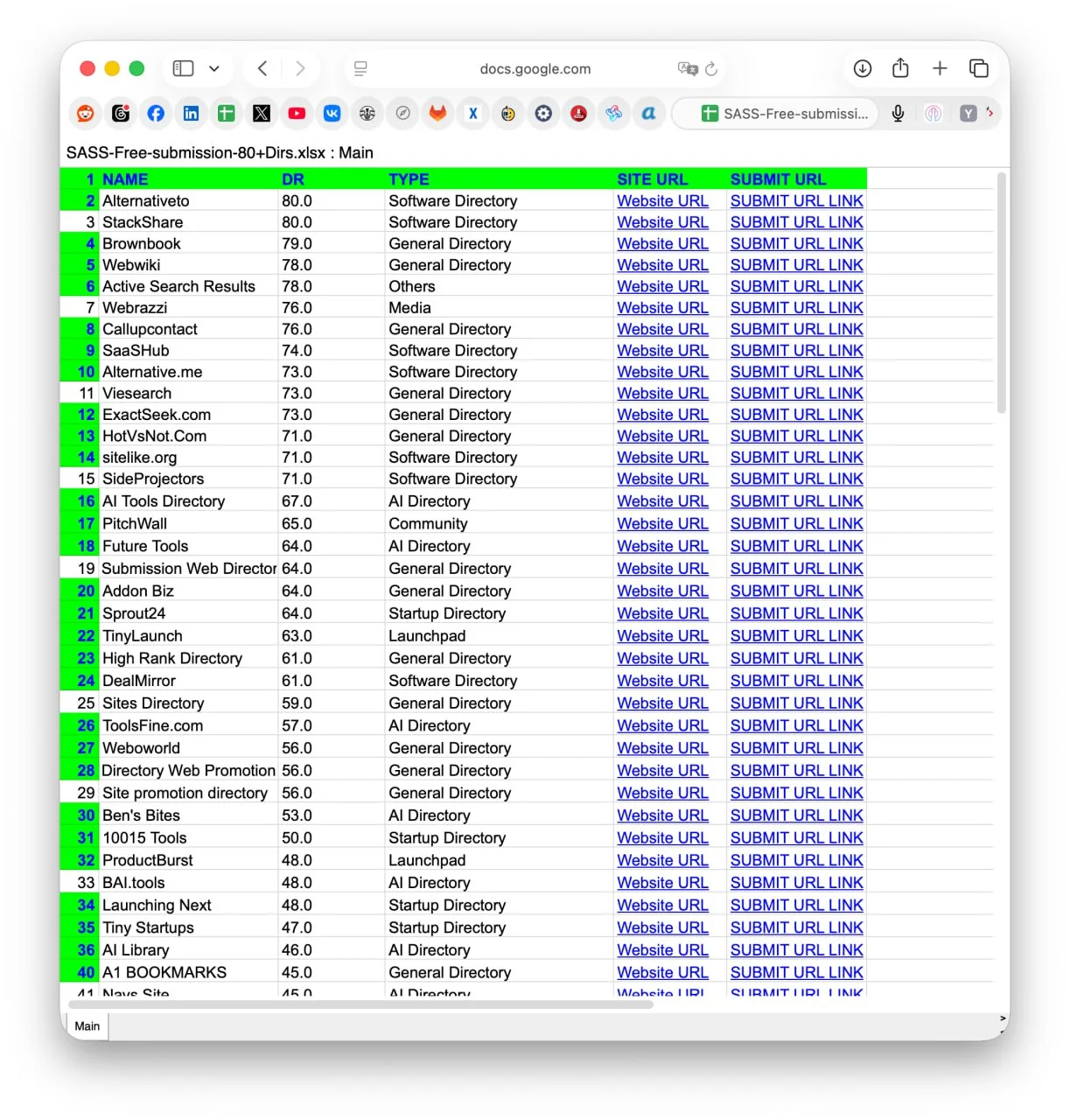Screen dimensions: 1070x1120
Task: Switch to the YouTube pinned tab
Action: [x=297, y=113]
